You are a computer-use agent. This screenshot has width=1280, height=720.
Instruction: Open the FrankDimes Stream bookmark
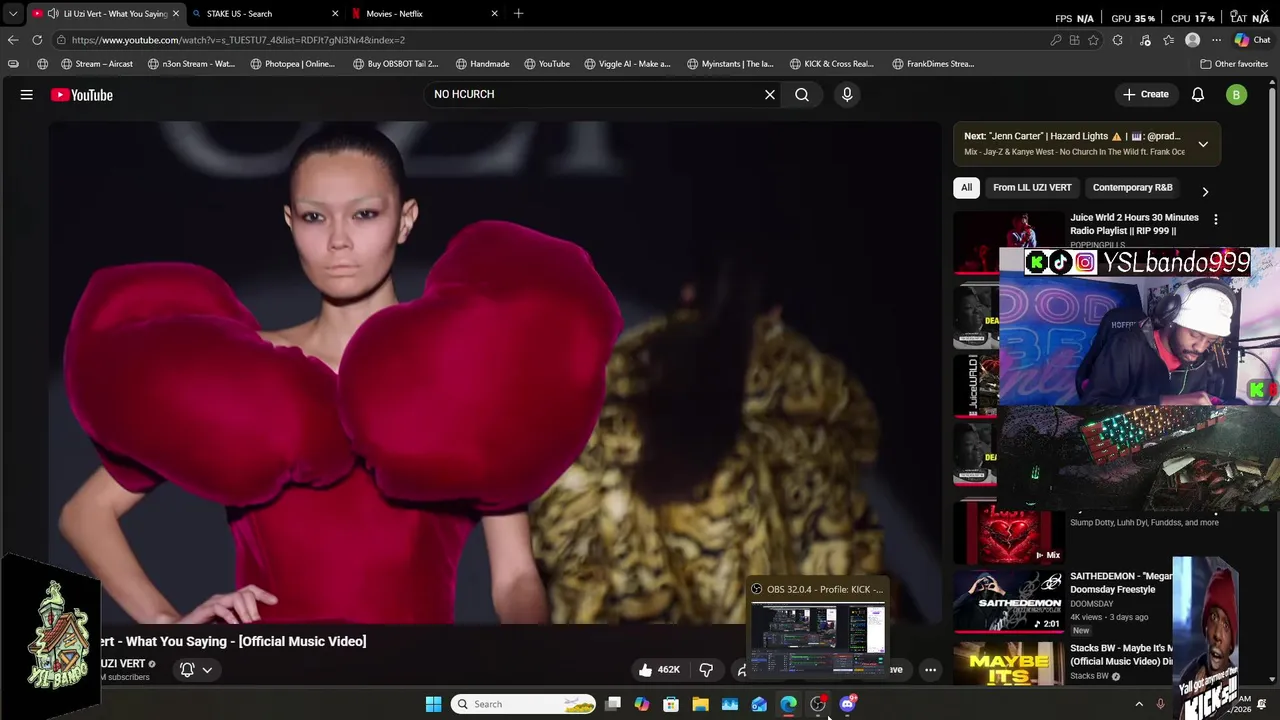(932, 64)
